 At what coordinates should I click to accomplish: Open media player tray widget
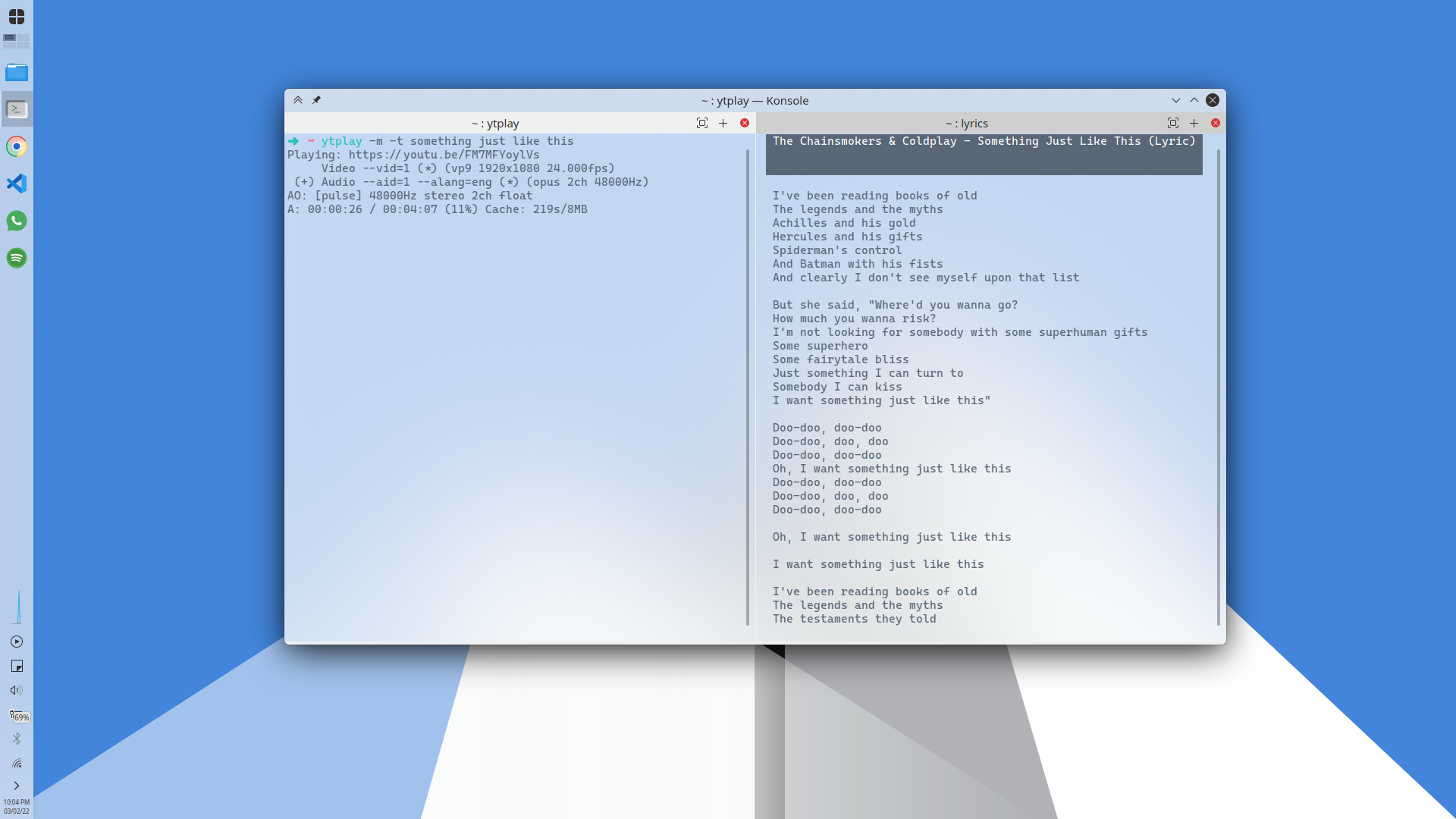tap(17, 642)
